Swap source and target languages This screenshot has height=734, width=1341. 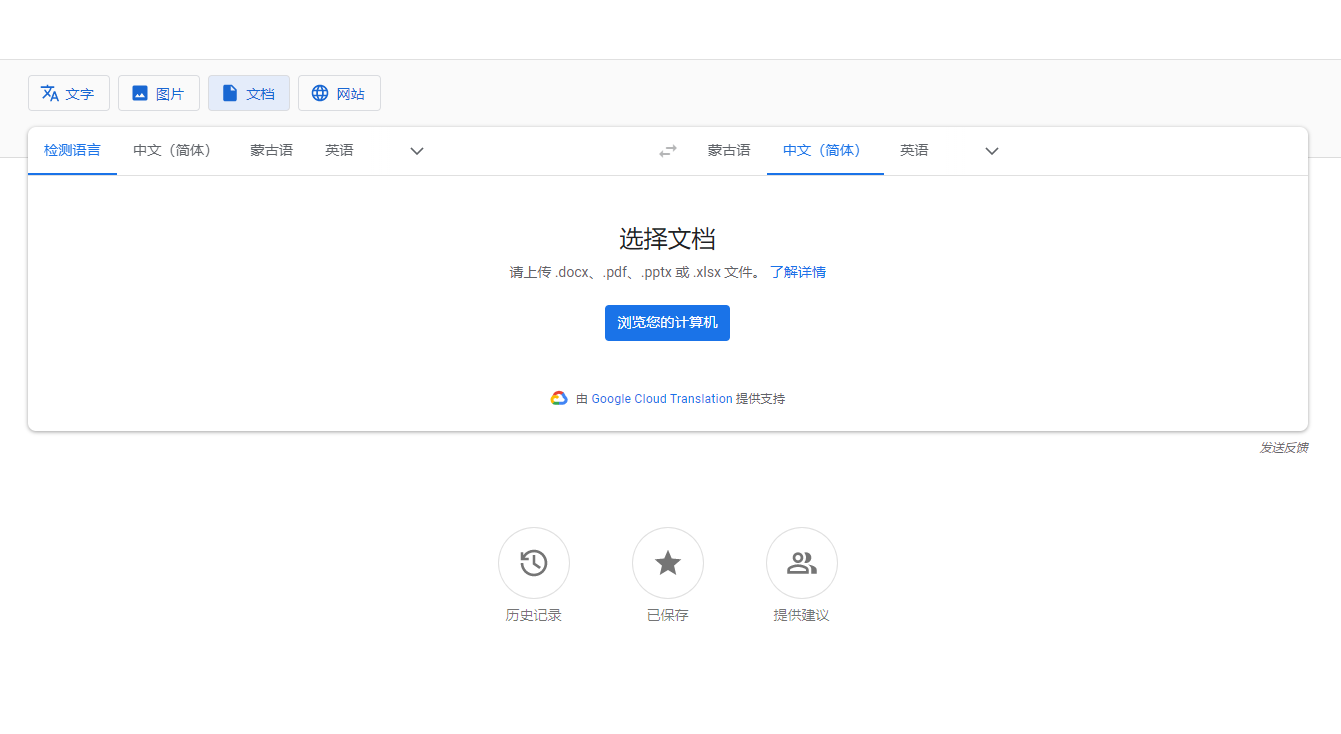click(x=668, y=151)
